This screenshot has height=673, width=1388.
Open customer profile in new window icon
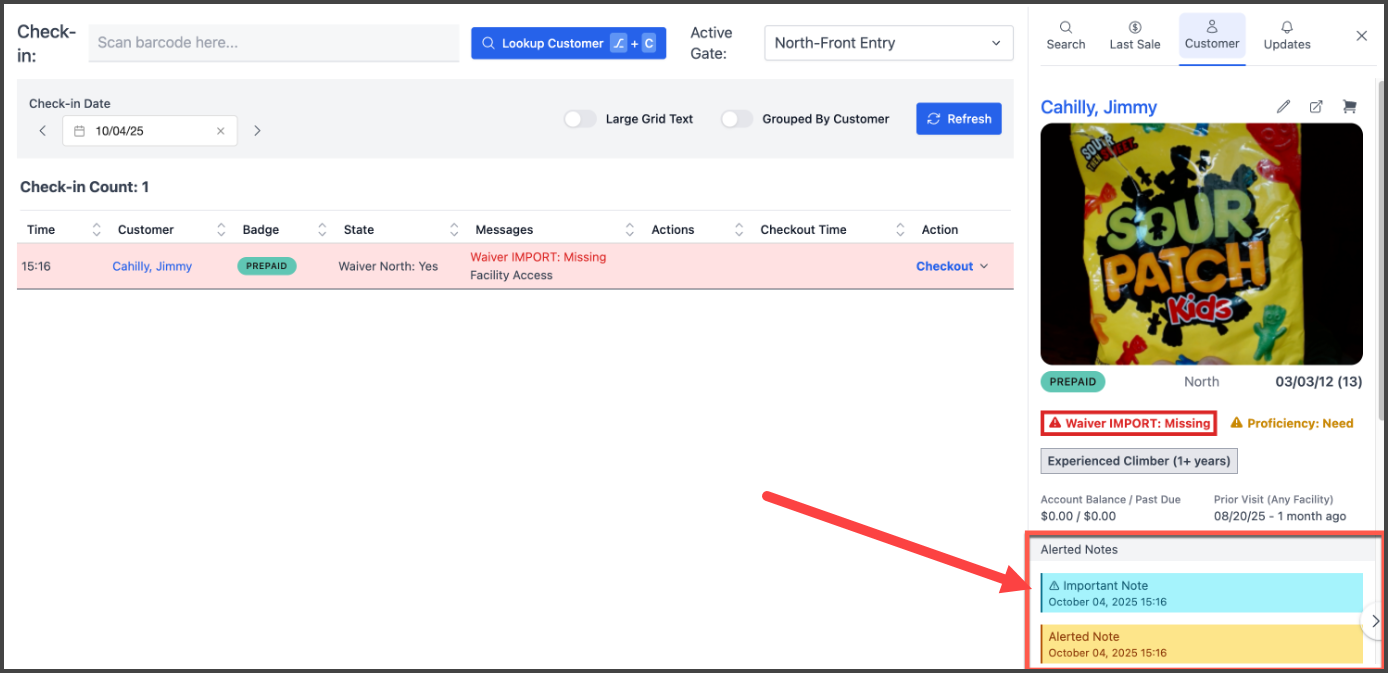[1316, 107]
